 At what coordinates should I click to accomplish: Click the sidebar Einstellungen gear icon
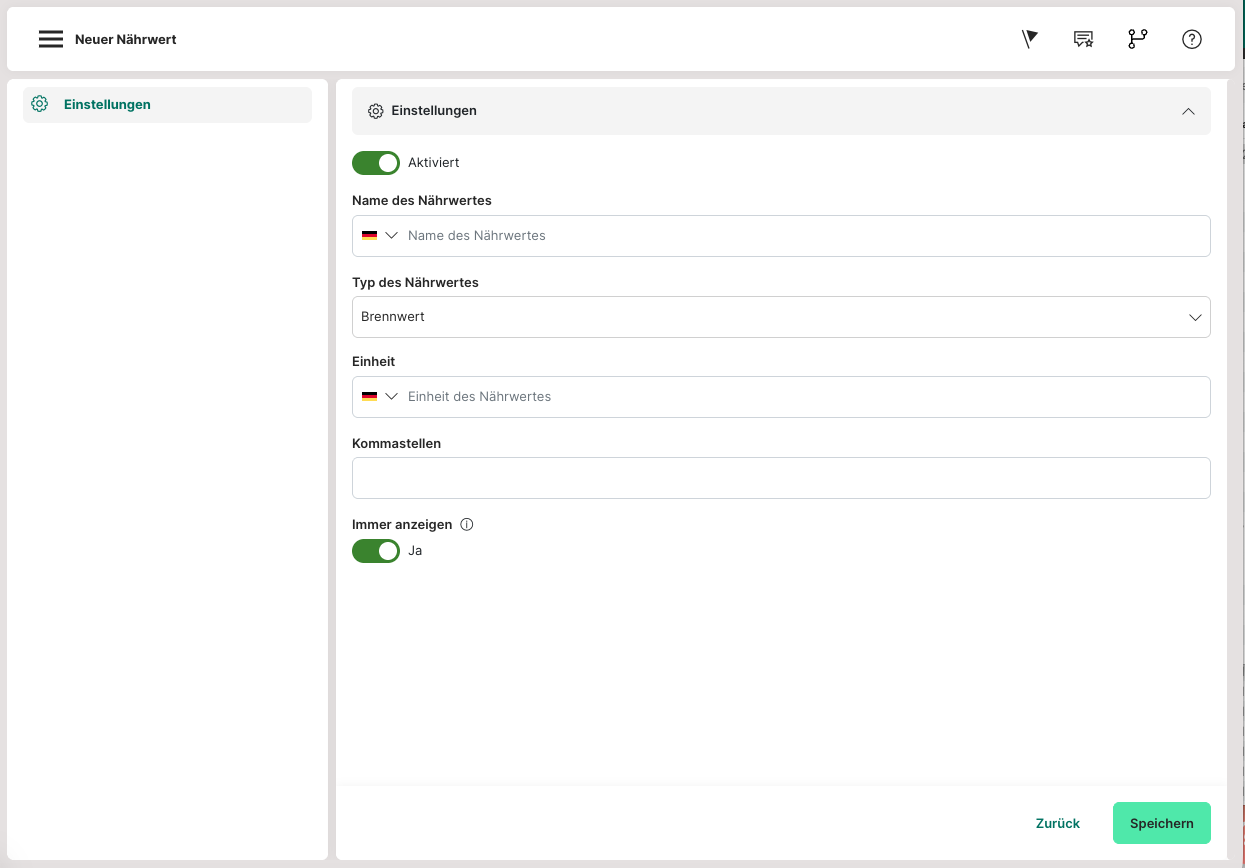point(40,104)
